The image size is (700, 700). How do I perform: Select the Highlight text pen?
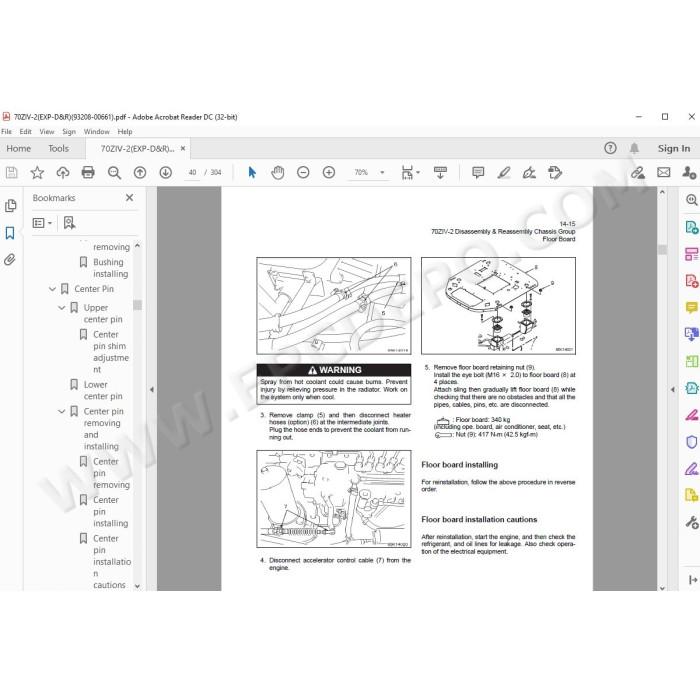[x=504, y=172]
